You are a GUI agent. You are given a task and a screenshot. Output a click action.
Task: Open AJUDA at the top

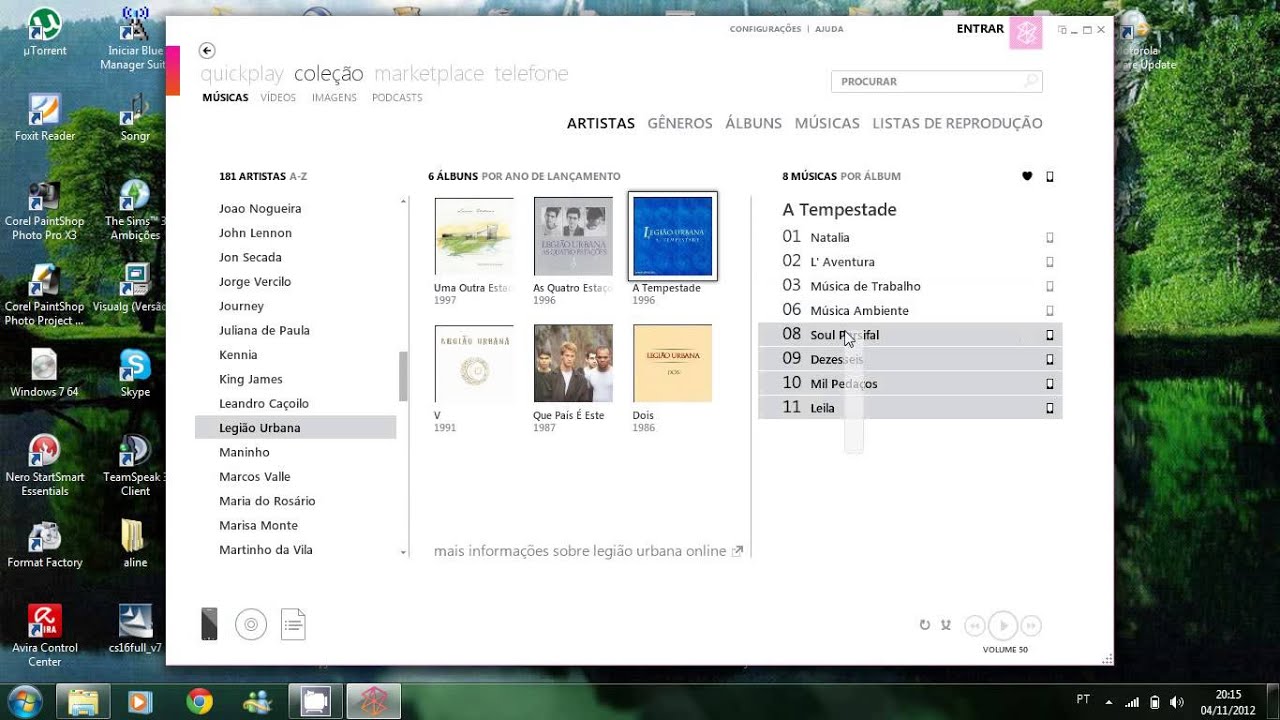tap(829, 29)
